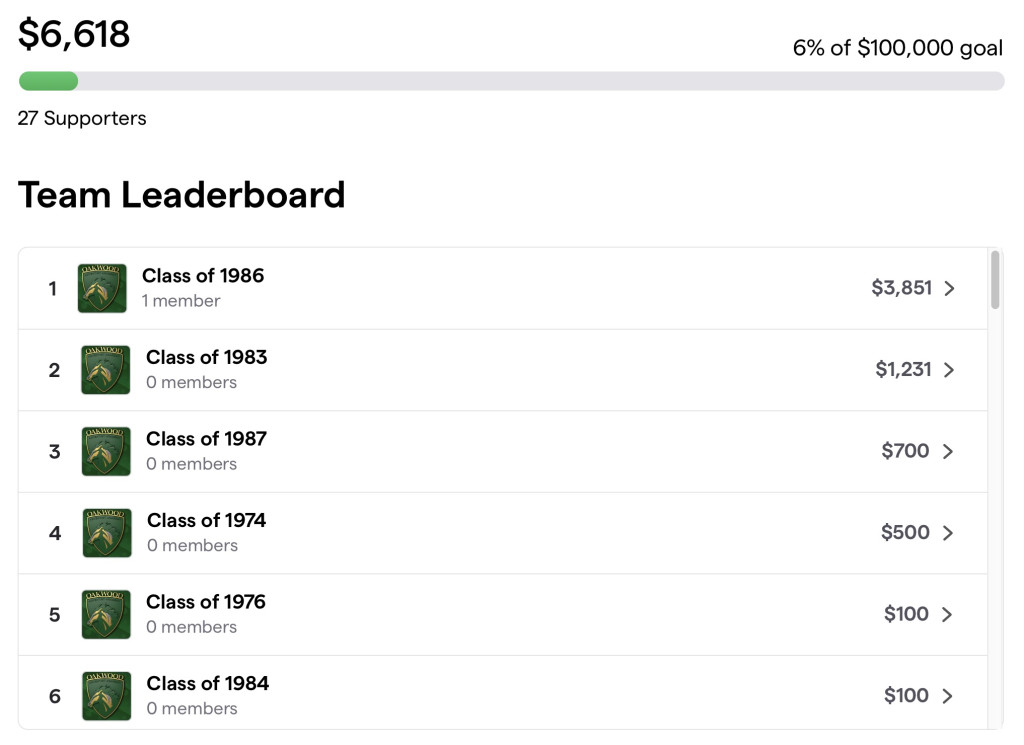Click the $3,851 amount for Class of 1986
The image size is (1024, 745).
pos(901,287)
